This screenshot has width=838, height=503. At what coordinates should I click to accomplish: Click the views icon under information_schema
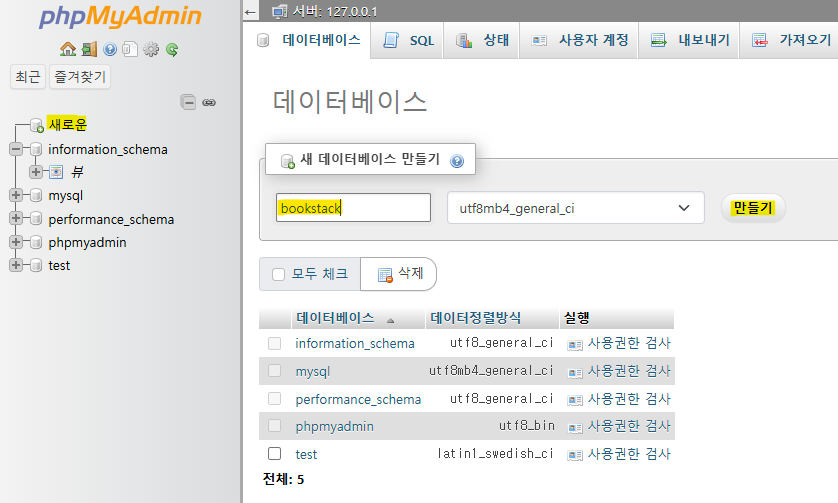pos(56,172)
